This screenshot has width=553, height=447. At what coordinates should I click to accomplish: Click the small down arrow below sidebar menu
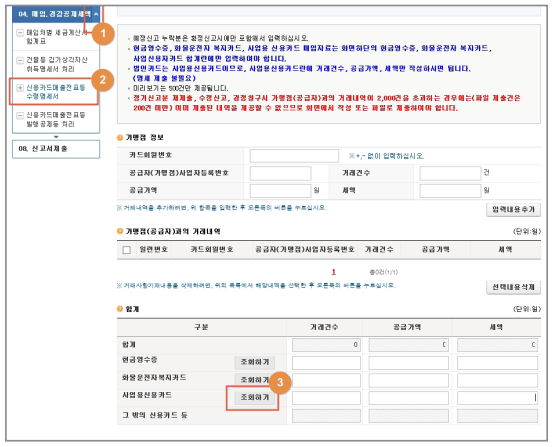[x=56, y=137]
